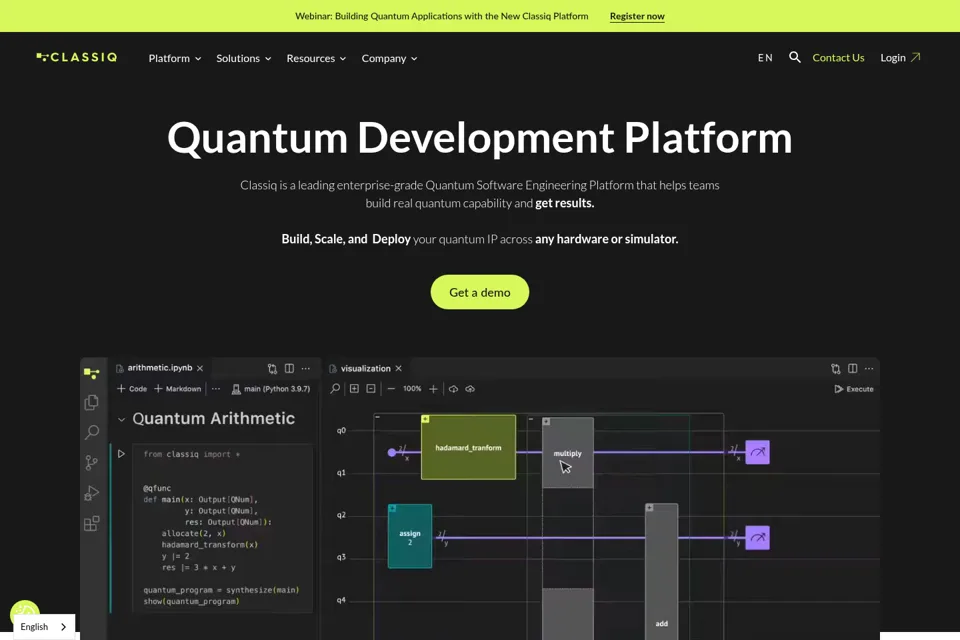Click measurement gate icon on x wire
The image size is (960, 640).
757,453
